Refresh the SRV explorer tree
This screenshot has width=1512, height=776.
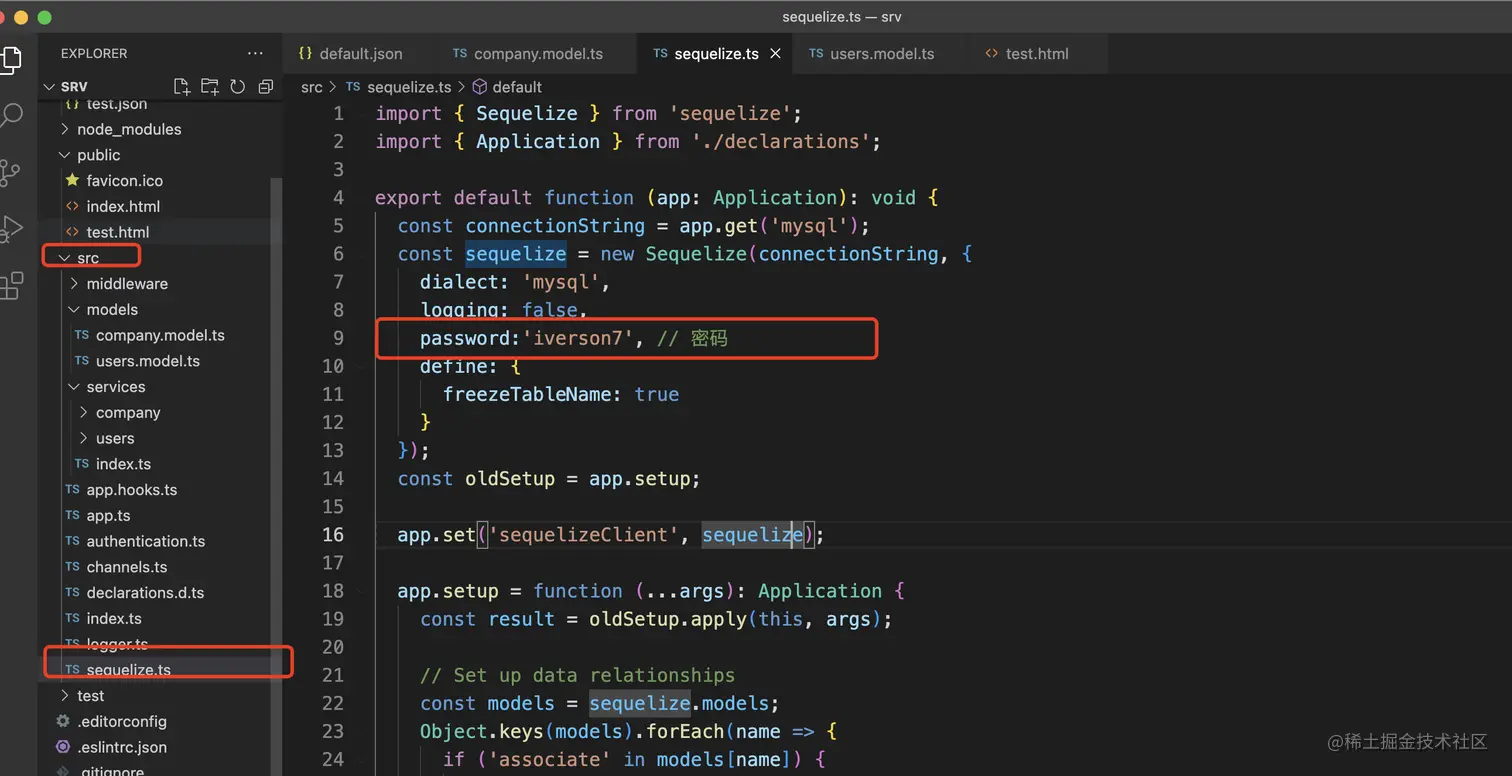tap(237, 87)
